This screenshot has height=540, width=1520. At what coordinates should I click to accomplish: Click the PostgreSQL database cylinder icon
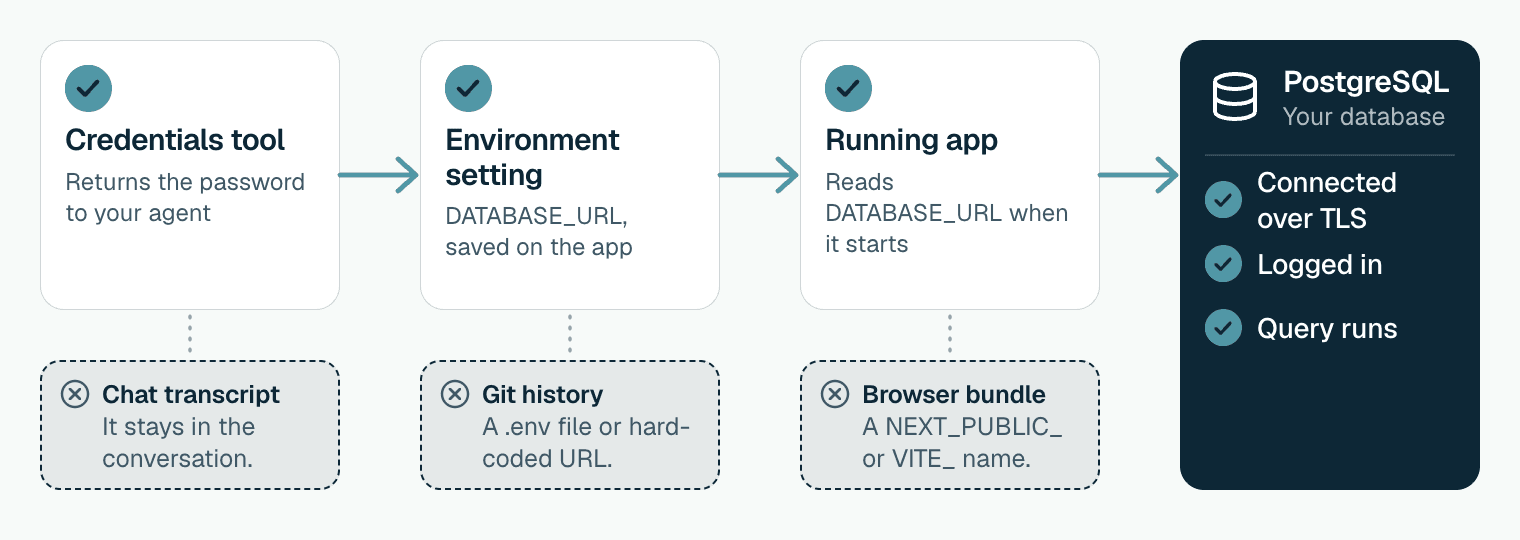pos(1234,97)
